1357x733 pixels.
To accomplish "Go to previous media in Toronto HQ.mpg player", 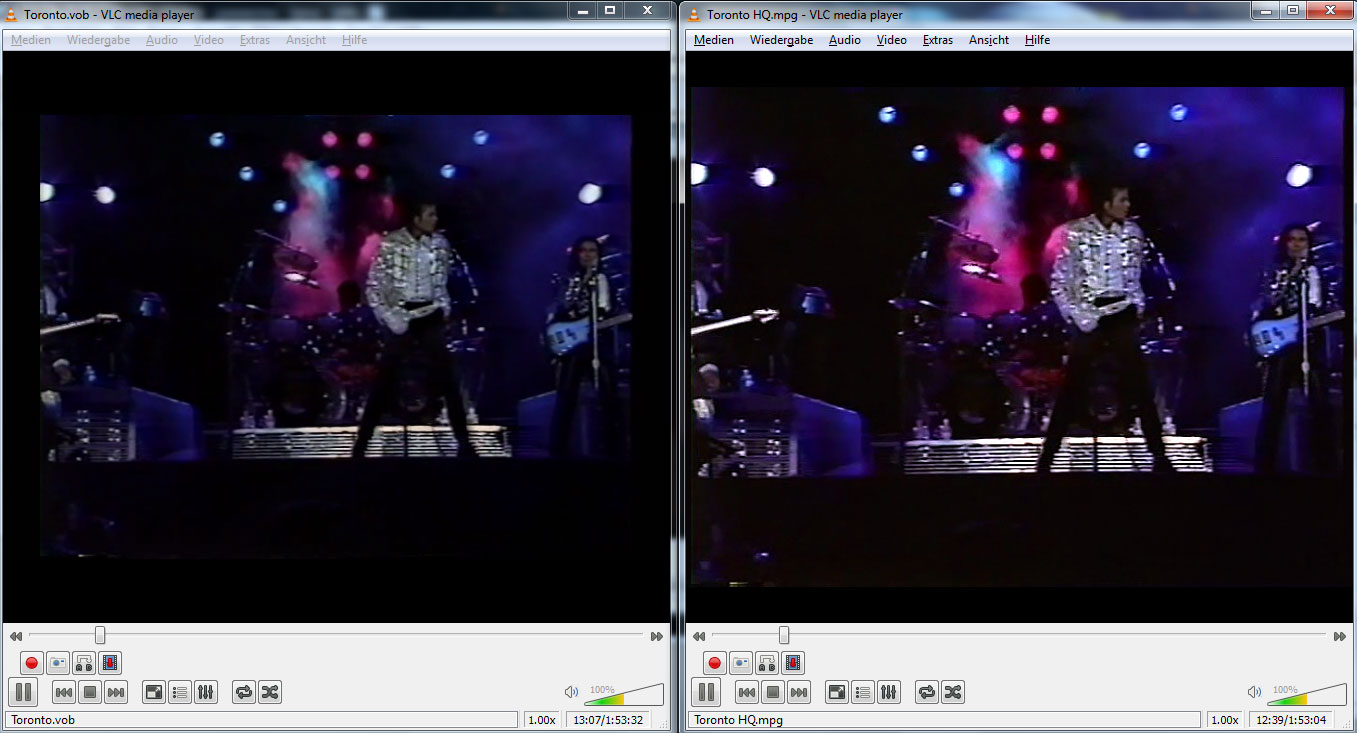I will tap(747, 692).
